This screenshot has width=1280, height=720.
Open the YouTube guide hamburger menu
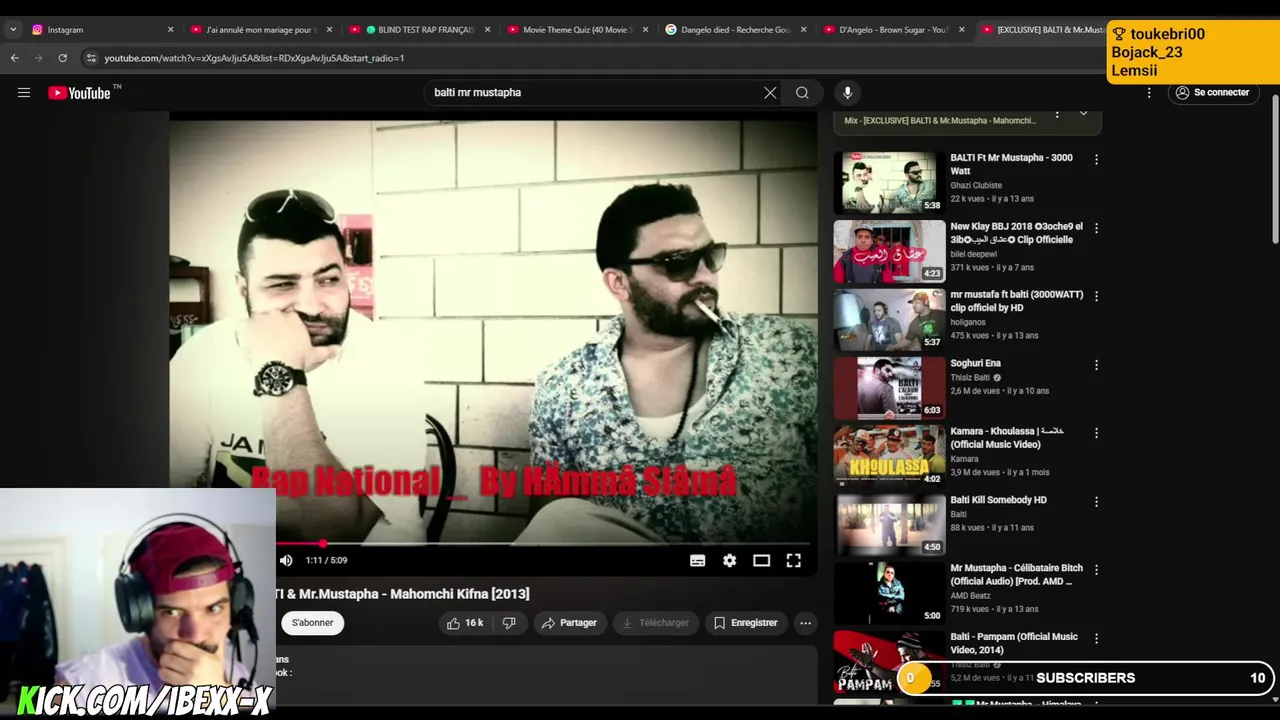click(x=24, y=93)
